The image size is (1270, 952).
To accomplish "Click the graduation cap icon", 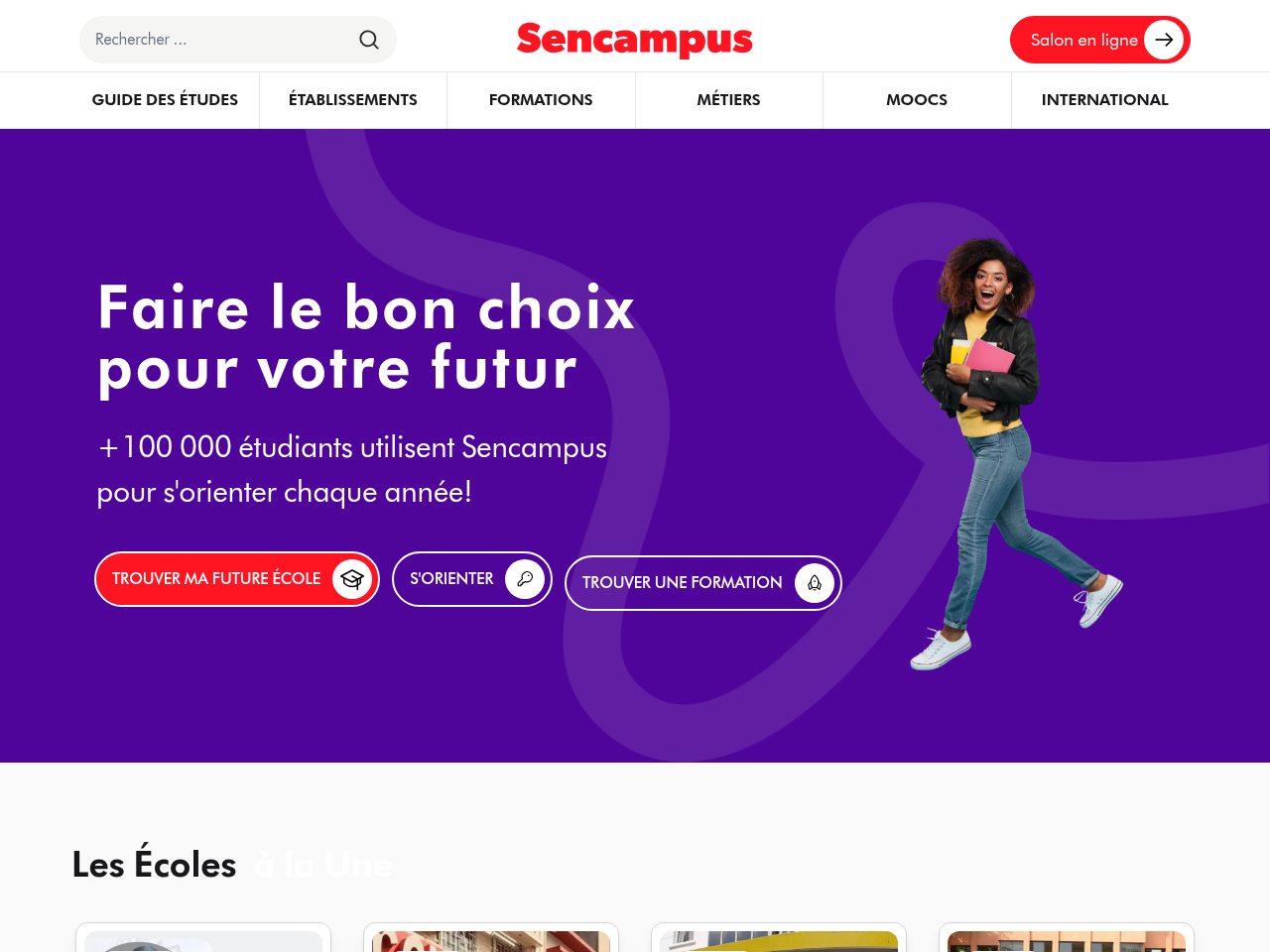I will click(352, 579).
